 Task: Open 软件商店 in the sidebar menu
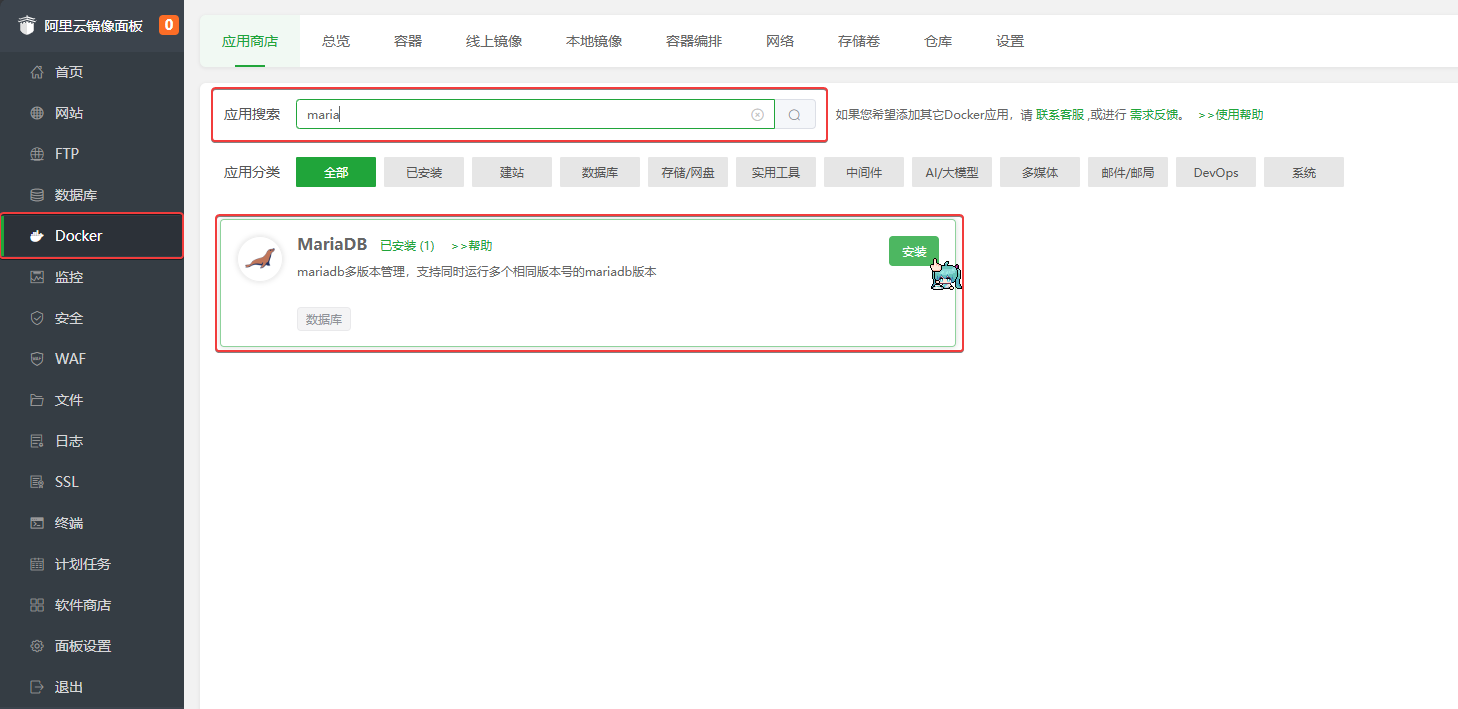(92, 605)
